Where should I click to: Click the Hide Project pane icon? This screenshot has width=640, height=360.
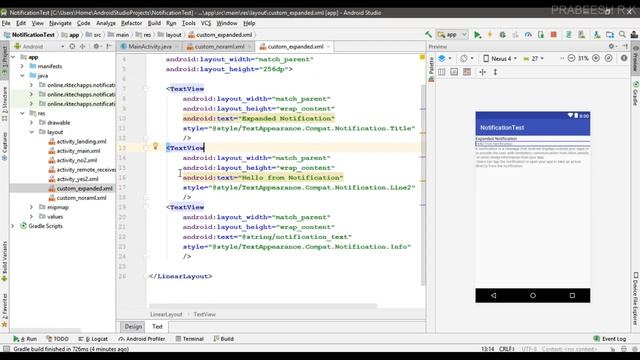click(x=109, y=47)
